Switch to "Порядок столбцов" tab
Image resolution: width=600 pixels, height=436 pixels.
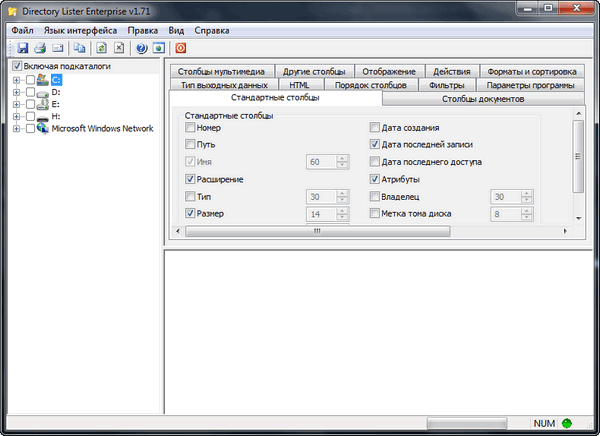[371, 85]
